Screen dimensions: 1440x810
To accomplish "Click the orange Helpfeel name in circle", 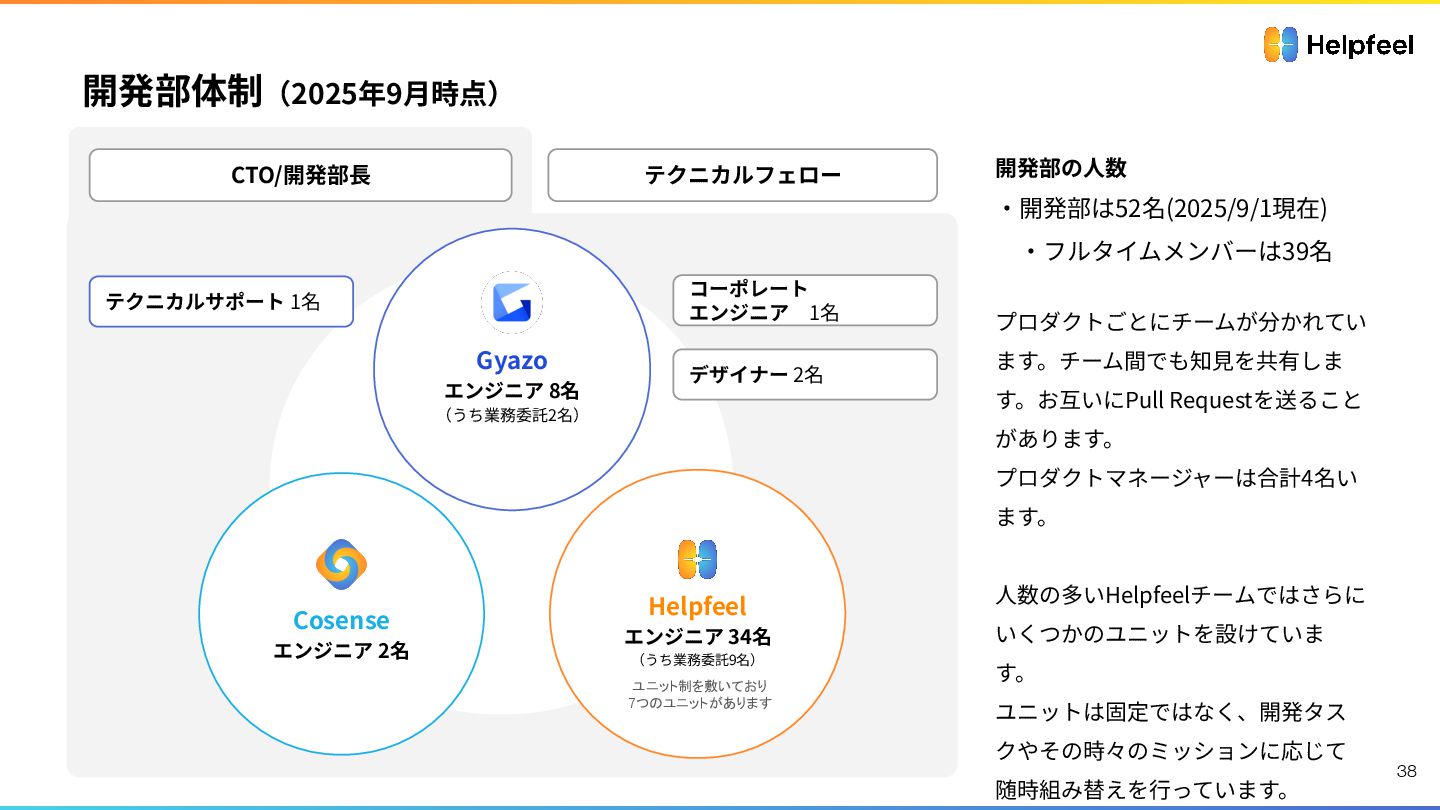I will pyautogui.click(x=697, y=606).
